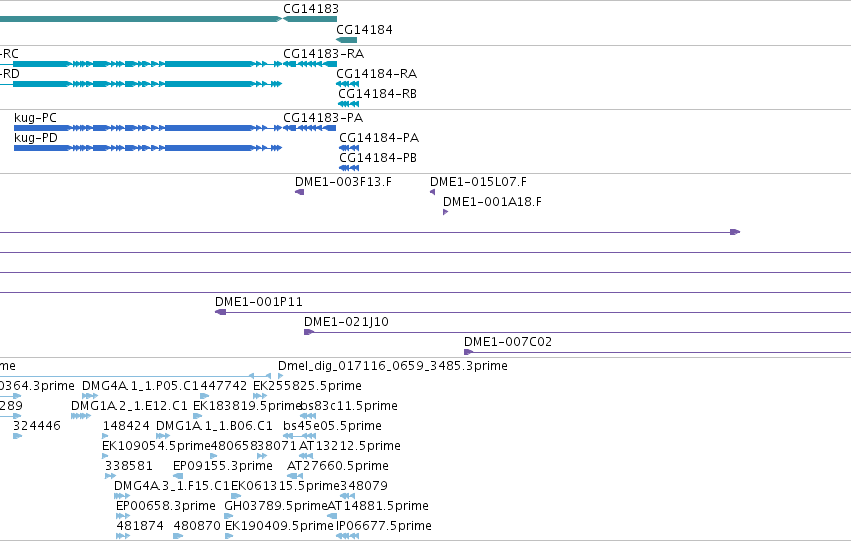Click the DME1-001P11 clone arrowhead
The width and height of the screenshot is (851, 541).
click(220, 312)
